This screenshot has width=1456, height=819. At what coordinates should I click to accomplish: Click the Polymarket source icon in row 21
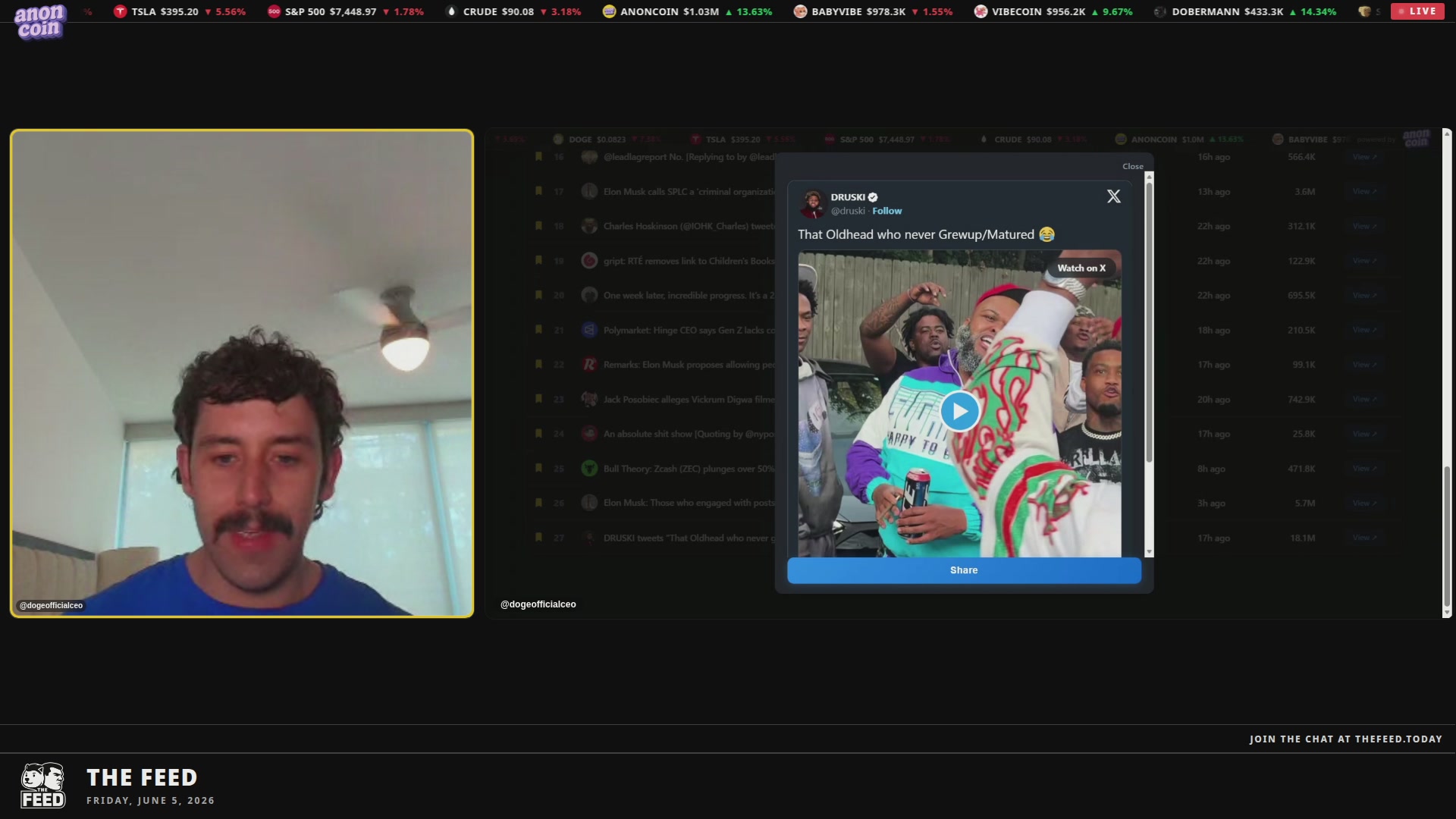(x=589, y=330)
